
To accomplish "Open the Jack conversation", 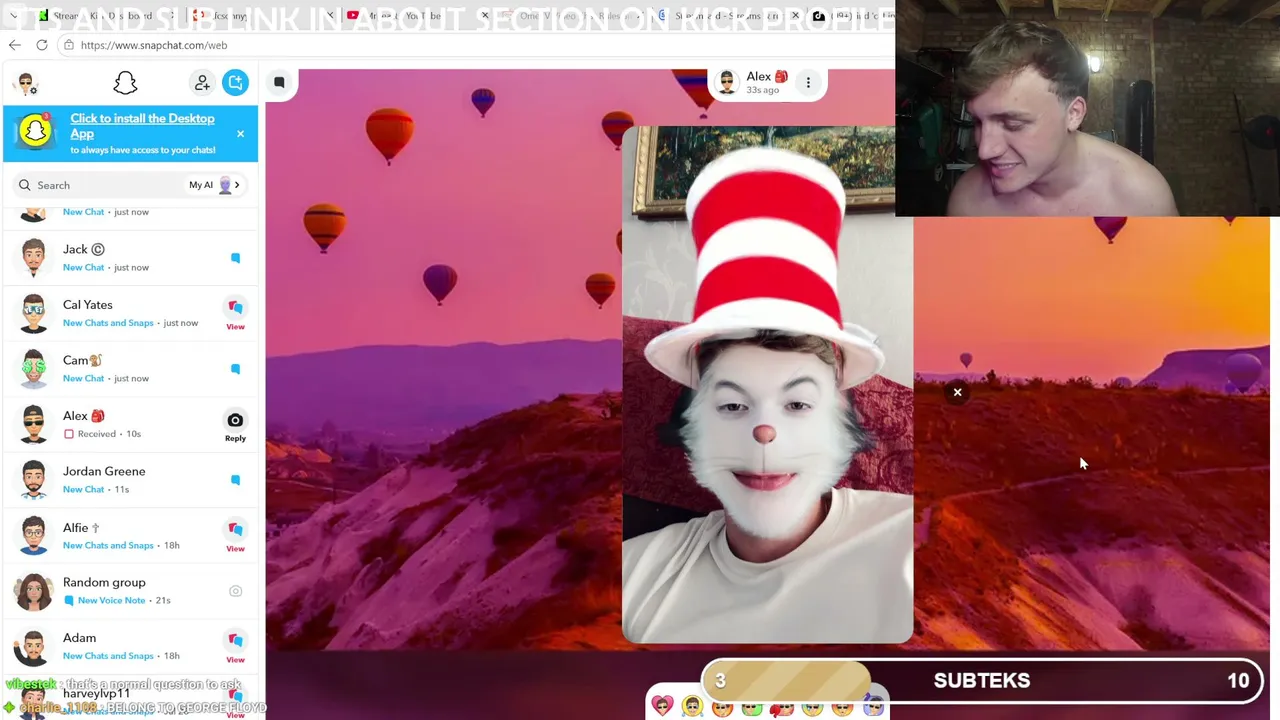I will pos(130,258).
